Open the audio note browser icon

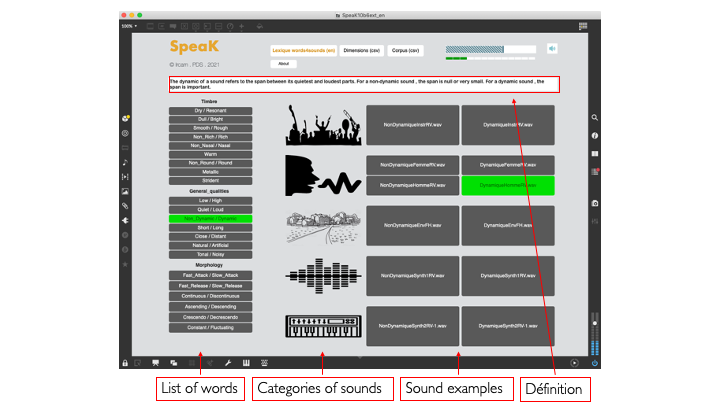coord(125,162)
